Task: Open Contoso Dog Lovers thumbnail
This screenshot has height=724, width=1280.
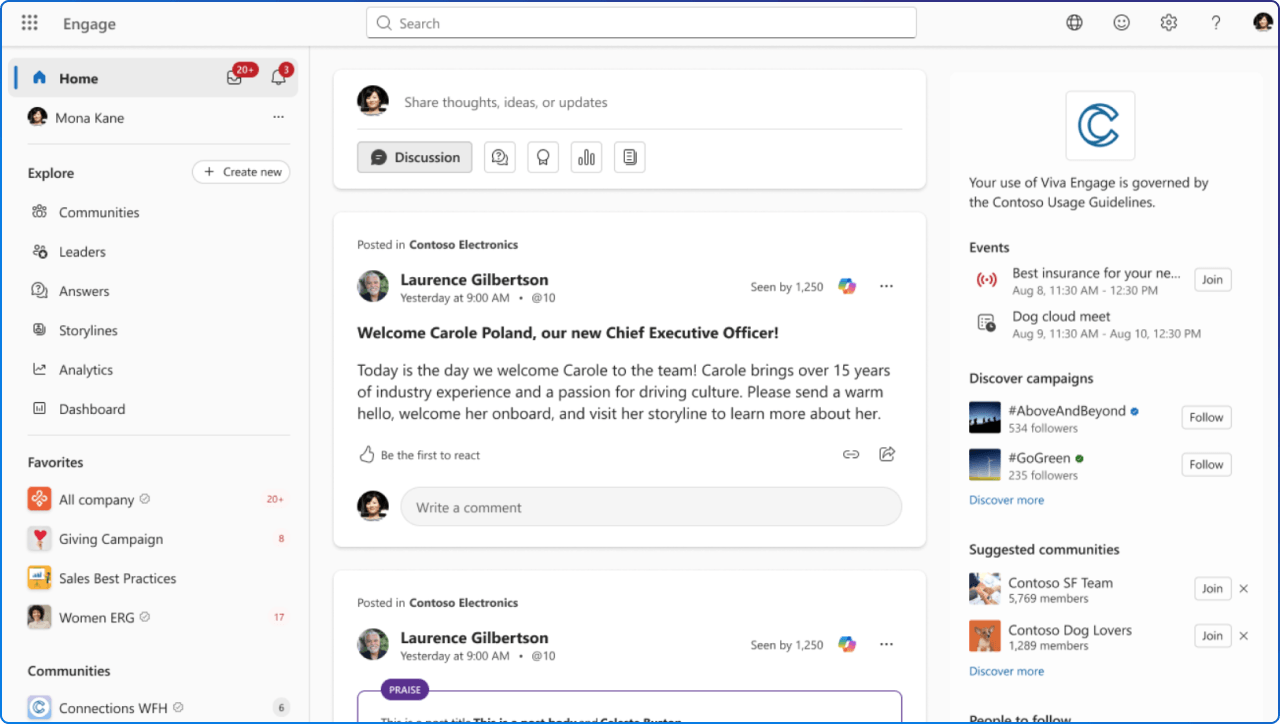Action: pos(985,636)
